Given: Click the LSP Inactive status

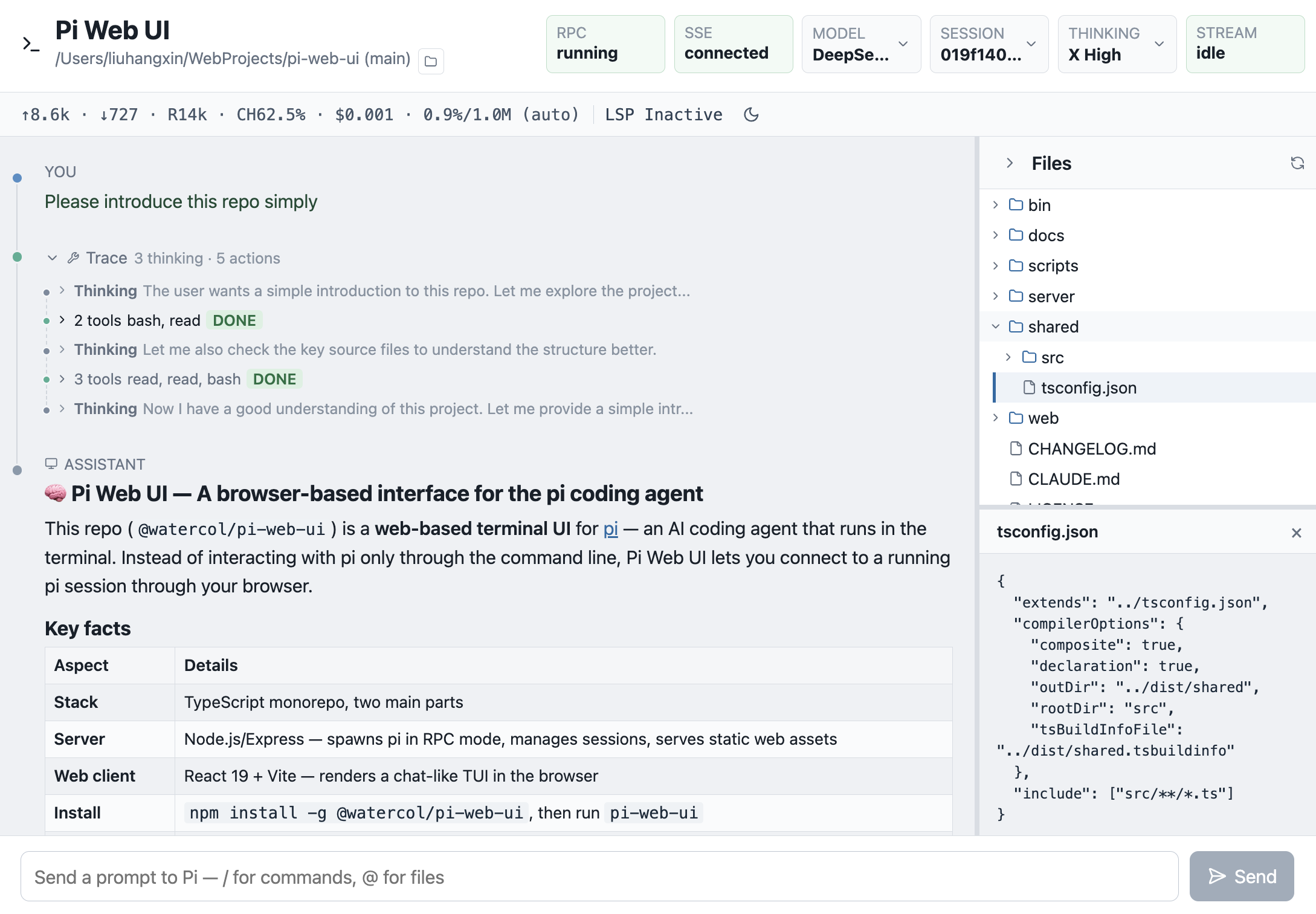Looking at the screenshot, I should [663, 114].
